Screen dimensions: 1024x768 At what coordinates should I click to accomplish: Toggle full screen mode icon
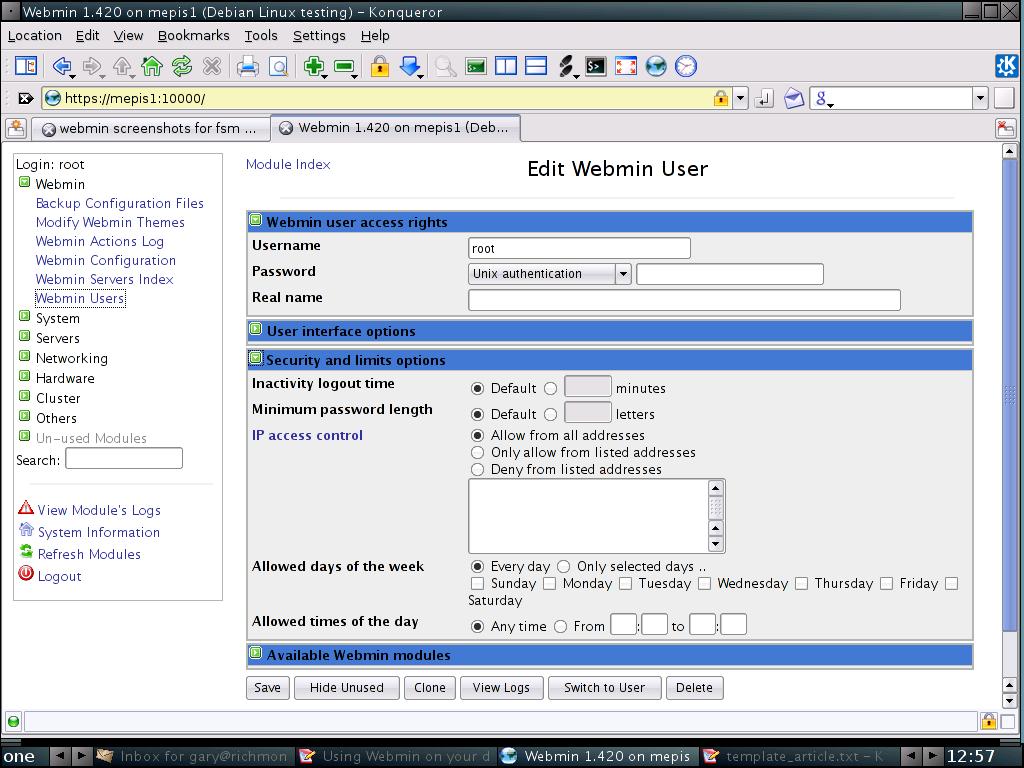(x=626, y=66)
